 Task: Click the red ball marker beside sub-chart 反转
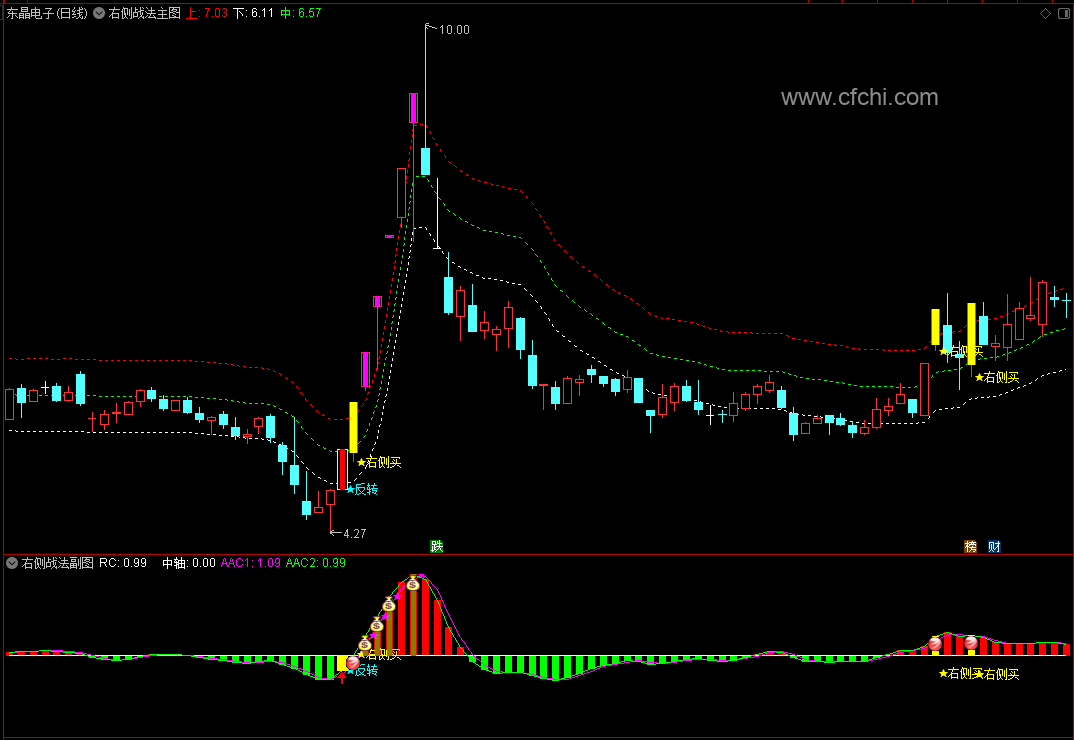(x=353, y=663)
